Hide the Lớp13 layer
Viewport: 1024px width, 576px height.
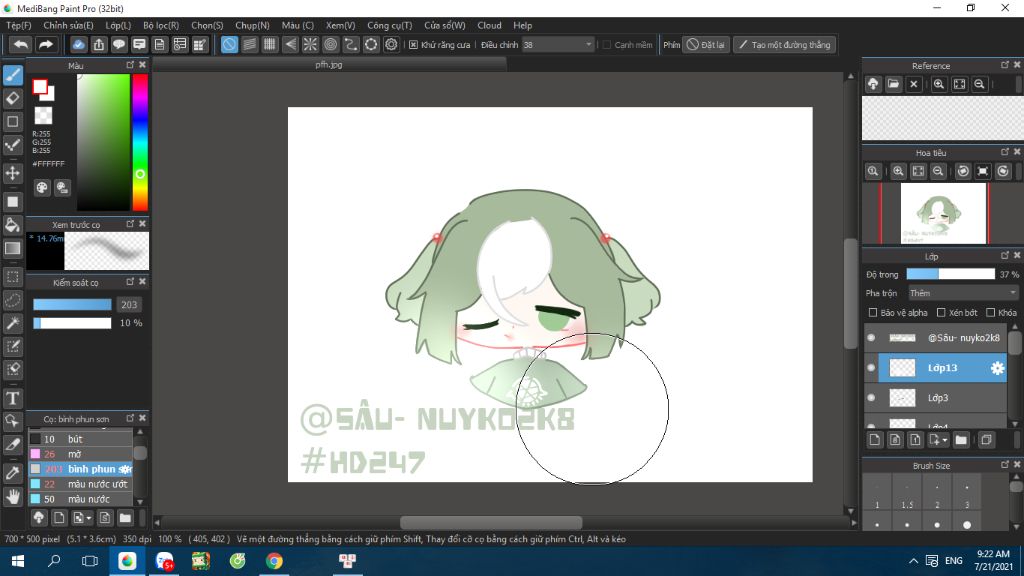point(871,368)
